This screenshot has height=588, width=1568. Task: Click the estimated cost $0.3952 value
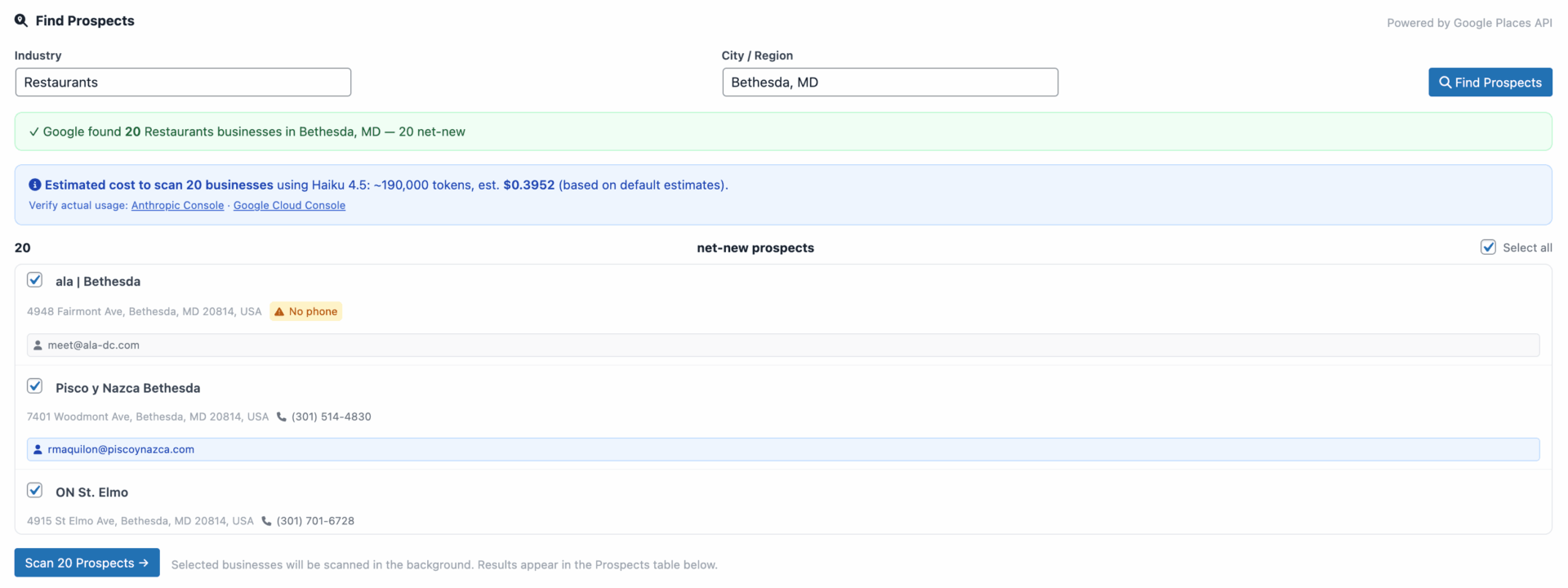pyautogui.click(x=529, y=185)
